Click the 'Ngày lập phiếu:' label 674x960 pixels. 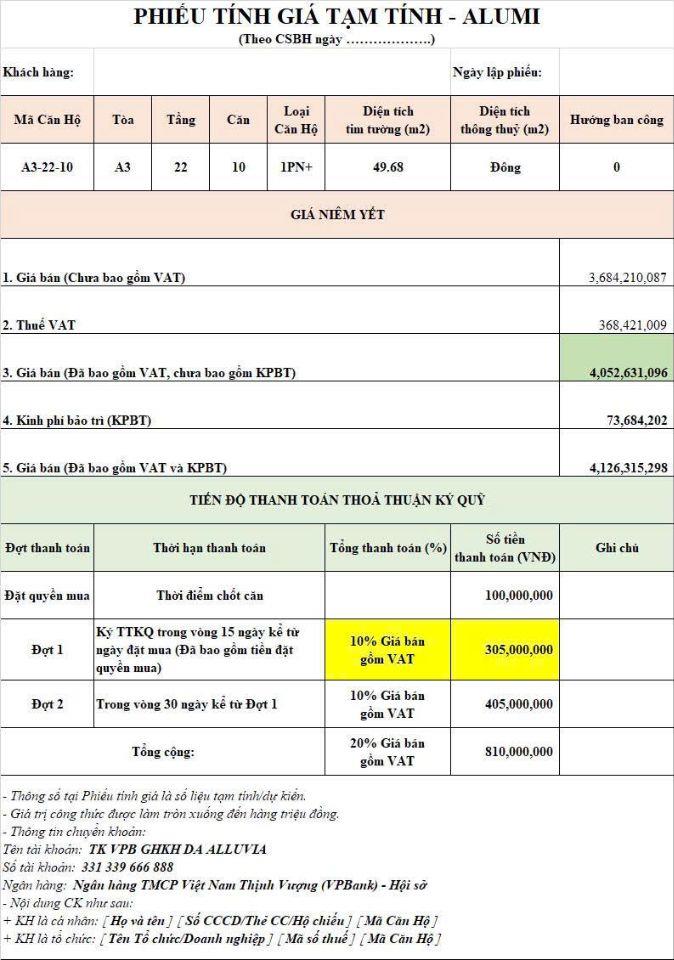pyautogui.click(x=497, y=72)
